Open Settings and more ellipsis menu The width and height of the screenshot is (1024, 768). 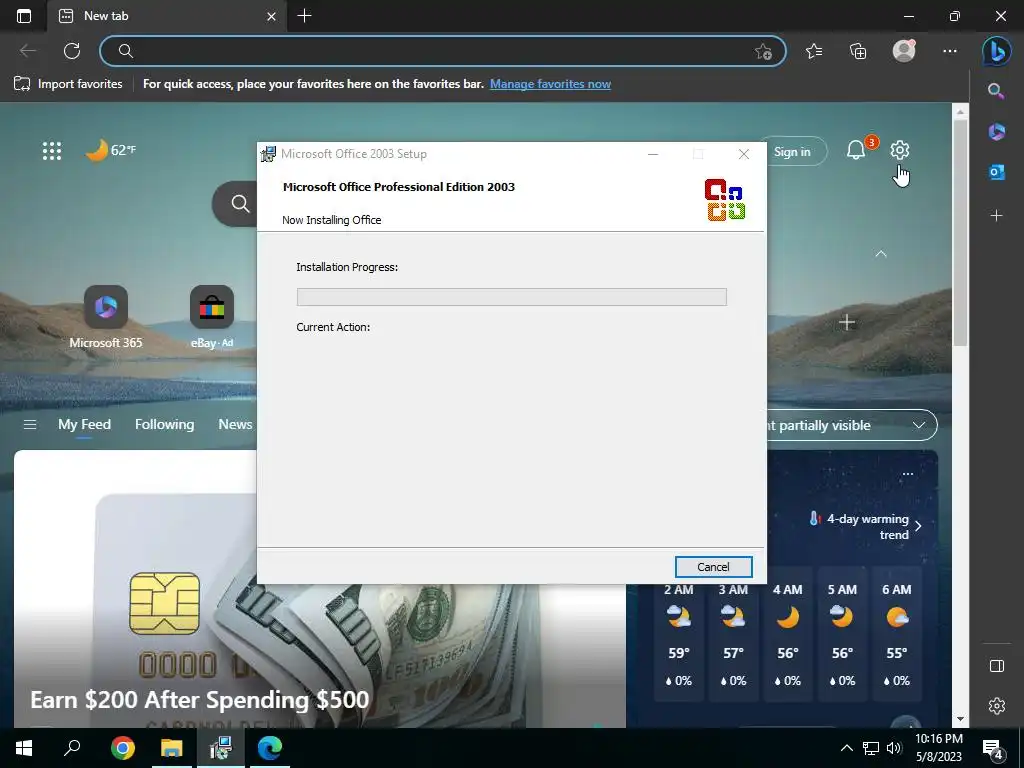950,51
